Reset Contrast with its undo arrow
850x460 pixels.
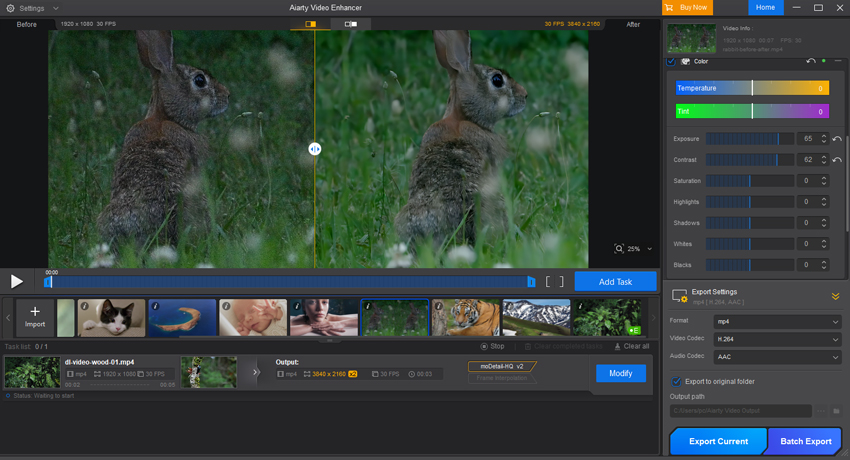(837, 160)
